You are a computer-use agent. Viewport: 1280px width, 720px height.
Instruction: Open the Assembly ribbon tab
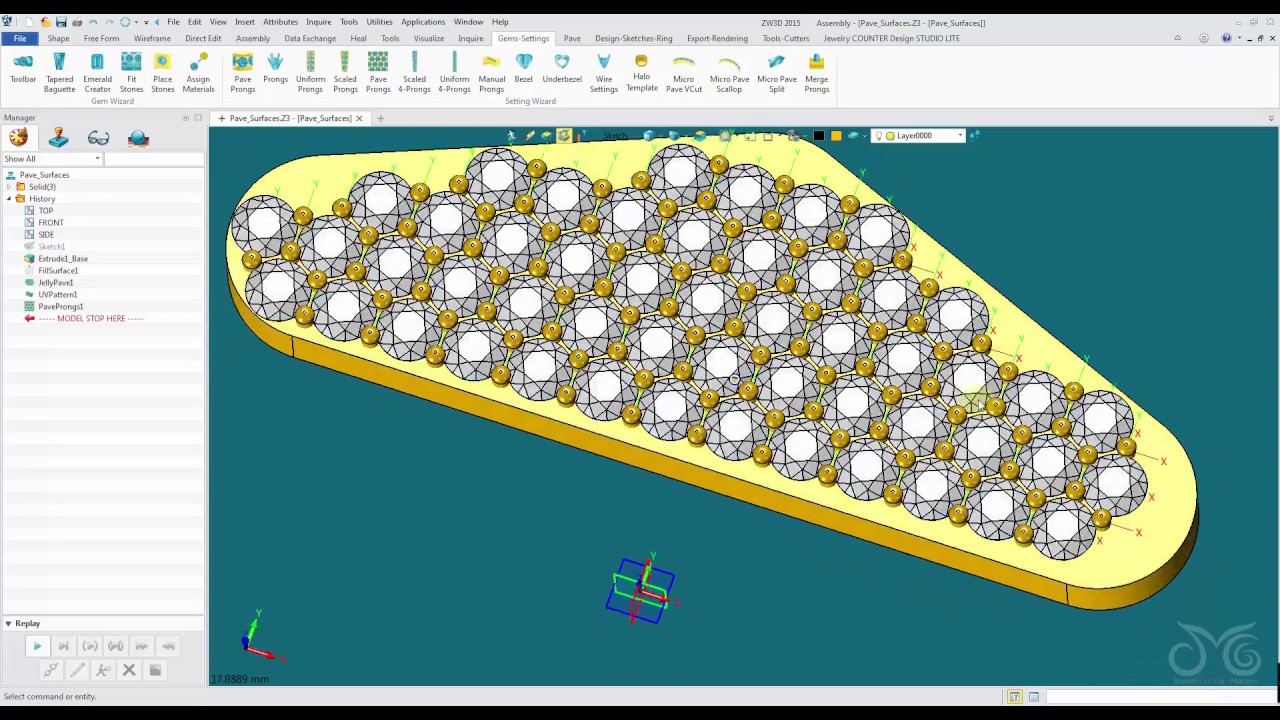pyautogui.click(x=252, y=38)
